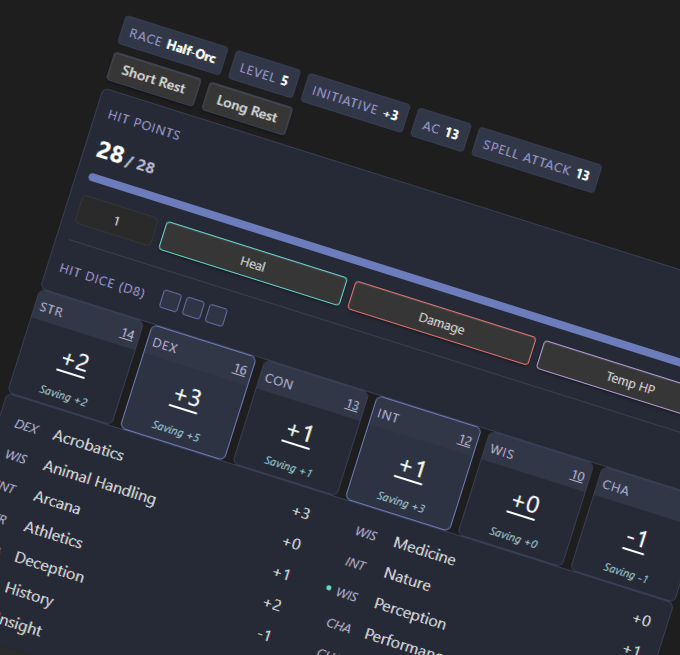Roll the STR +2 modifier
This screenshot has height=655, width=680.
[75, 362]
